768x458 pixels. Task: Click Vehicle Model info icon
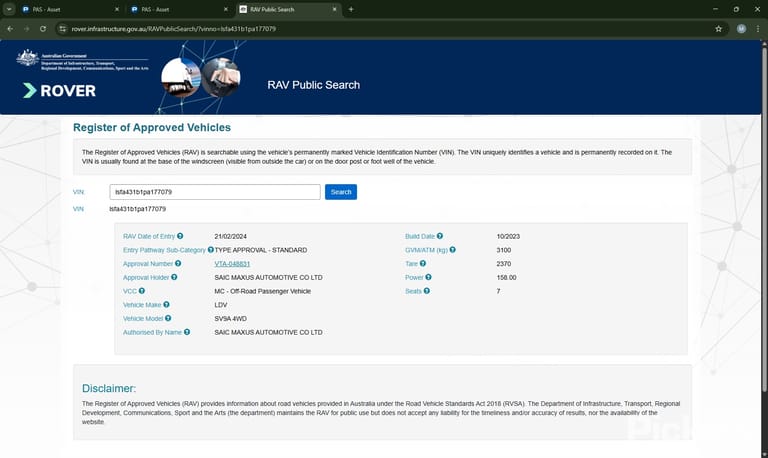coord(168,318)
